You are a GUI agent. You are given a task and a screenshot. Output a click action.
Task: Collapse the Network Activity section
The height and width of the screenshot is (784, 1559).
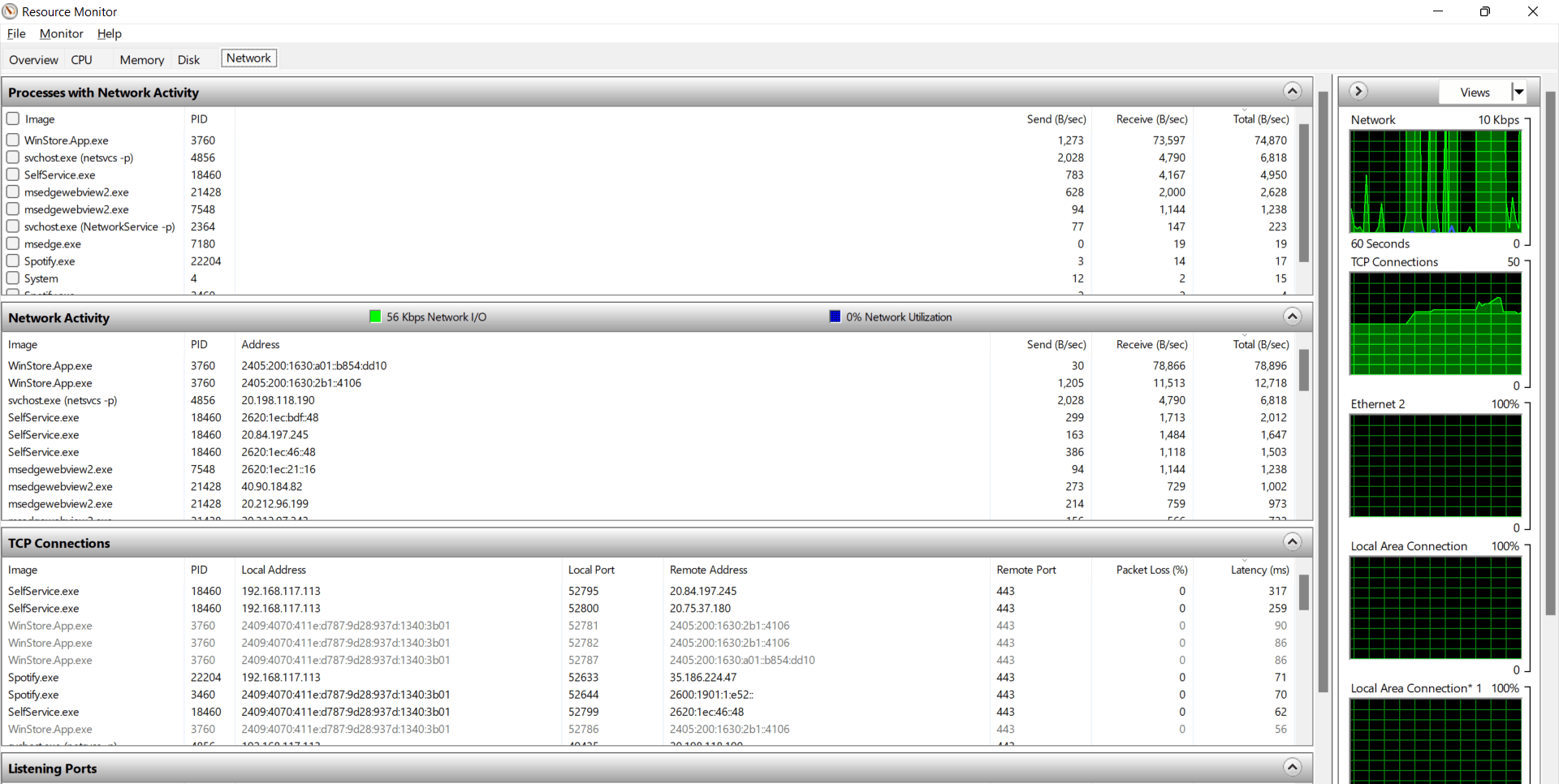pos(1293,317)
